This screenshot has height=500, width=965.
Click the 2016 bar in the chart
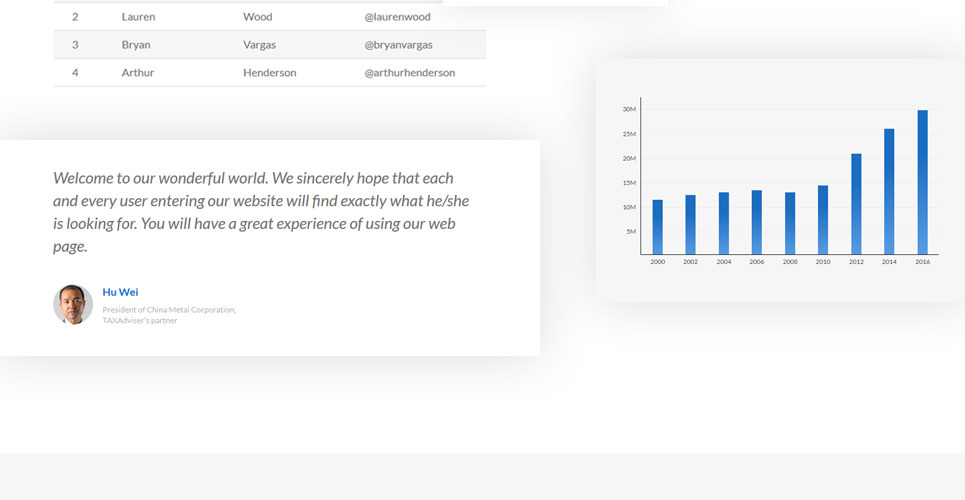[922, 182]
